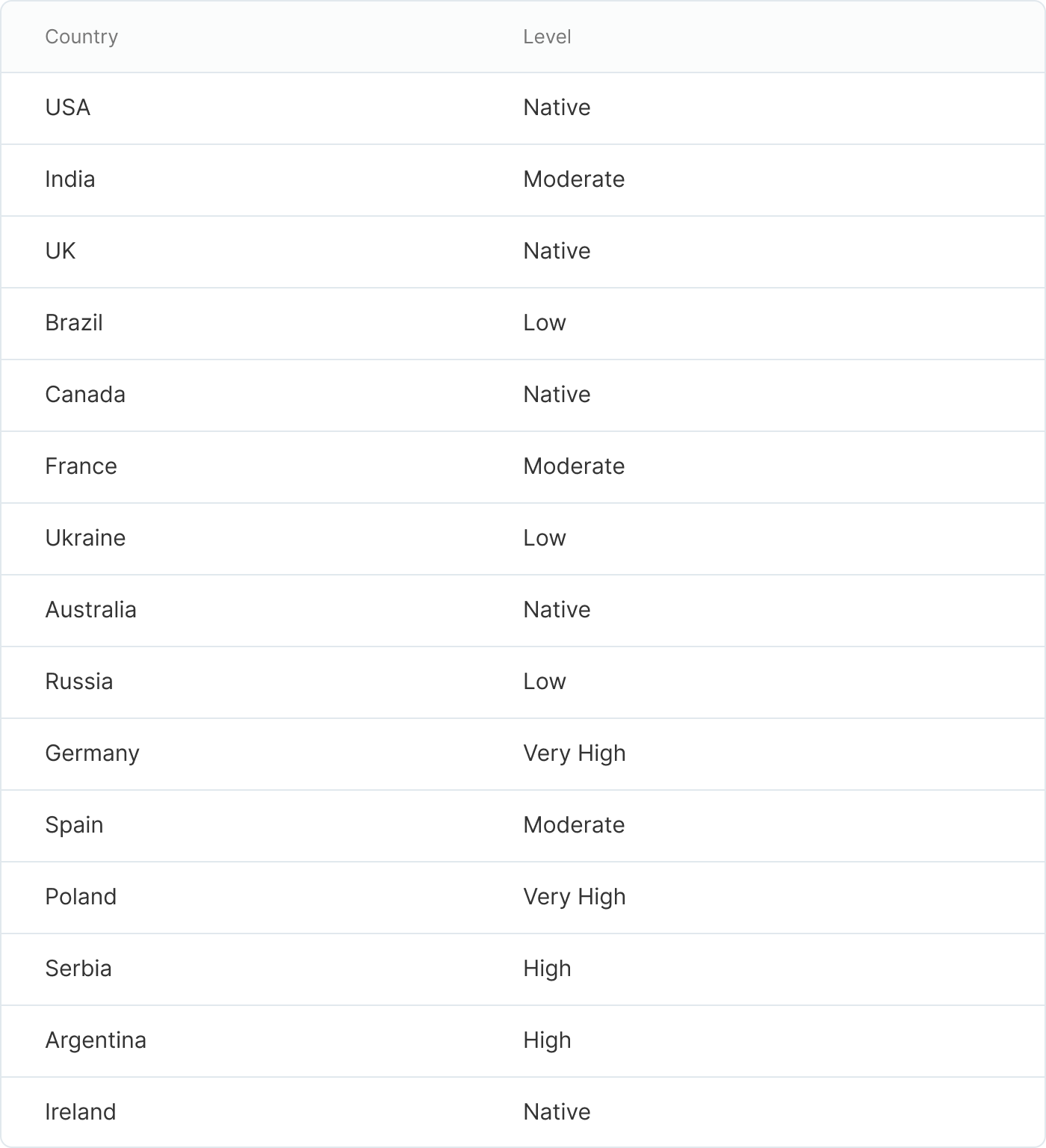Click the Germany country cell

(x=92, y=753)
